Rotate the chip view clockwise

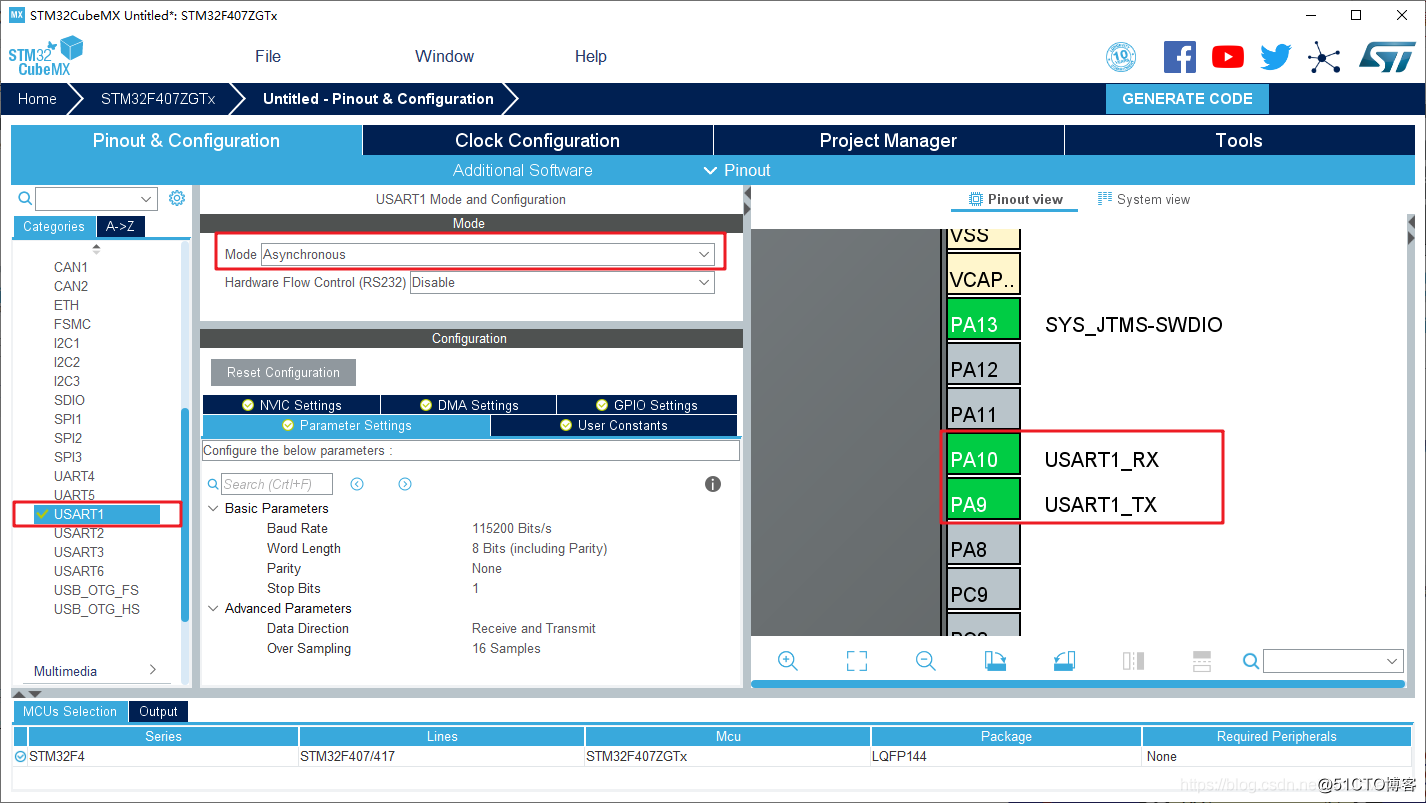pyautogui.click(x=995, y=661)
